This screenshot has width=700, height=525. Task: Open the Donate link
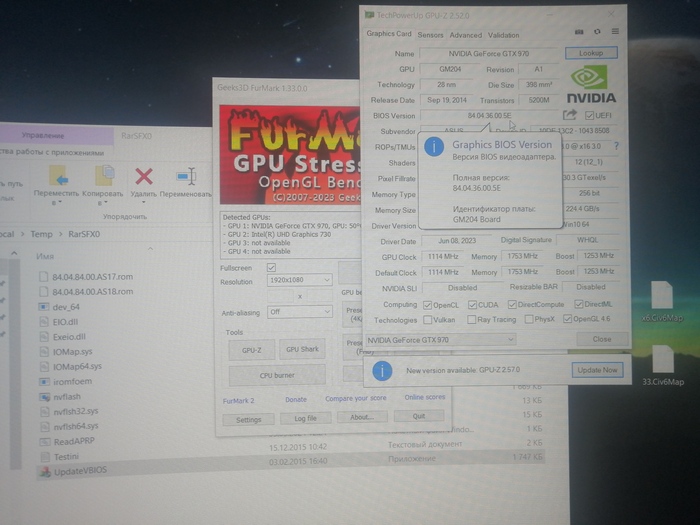tap(296, 400)
